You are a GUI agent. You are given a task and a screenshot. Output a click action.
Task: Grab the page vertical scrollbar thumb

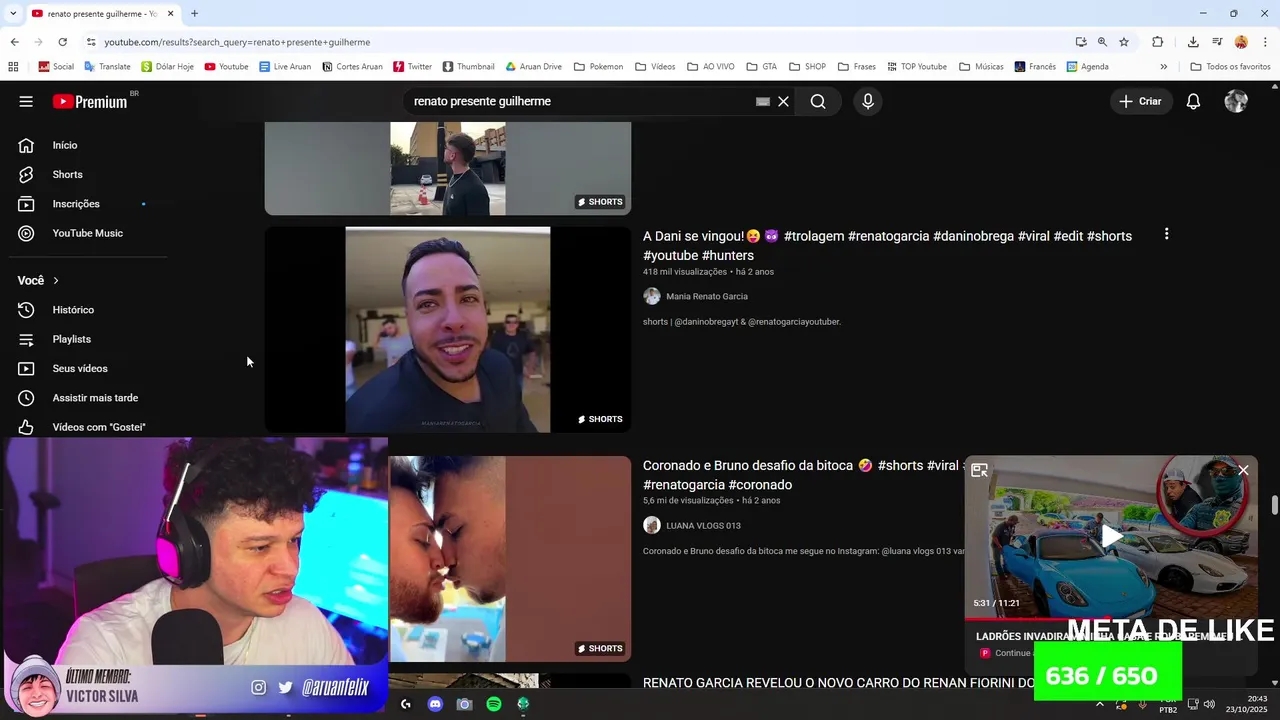click(1274, 505)
